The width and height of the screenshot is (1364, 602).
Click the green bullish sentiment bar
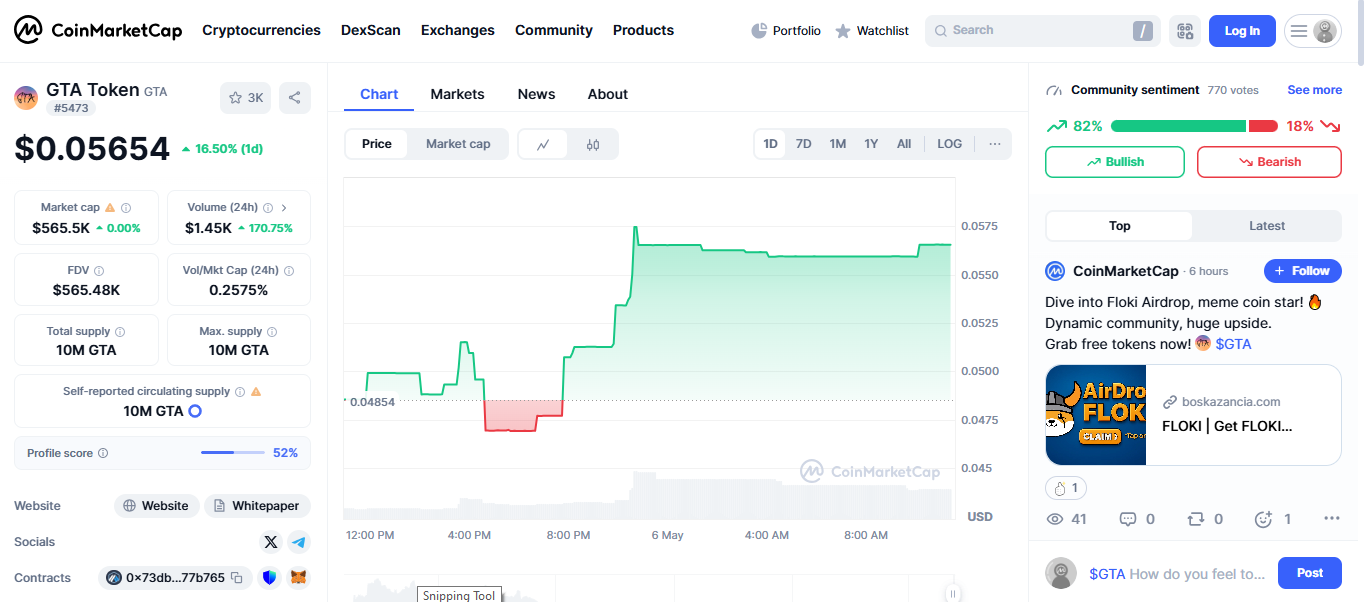coord(1178,126)
